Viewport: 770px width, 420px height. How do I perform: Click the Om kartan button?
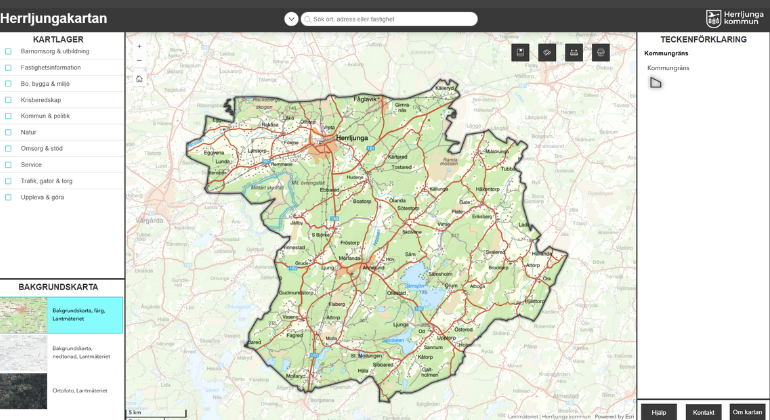tap(748, 411)
